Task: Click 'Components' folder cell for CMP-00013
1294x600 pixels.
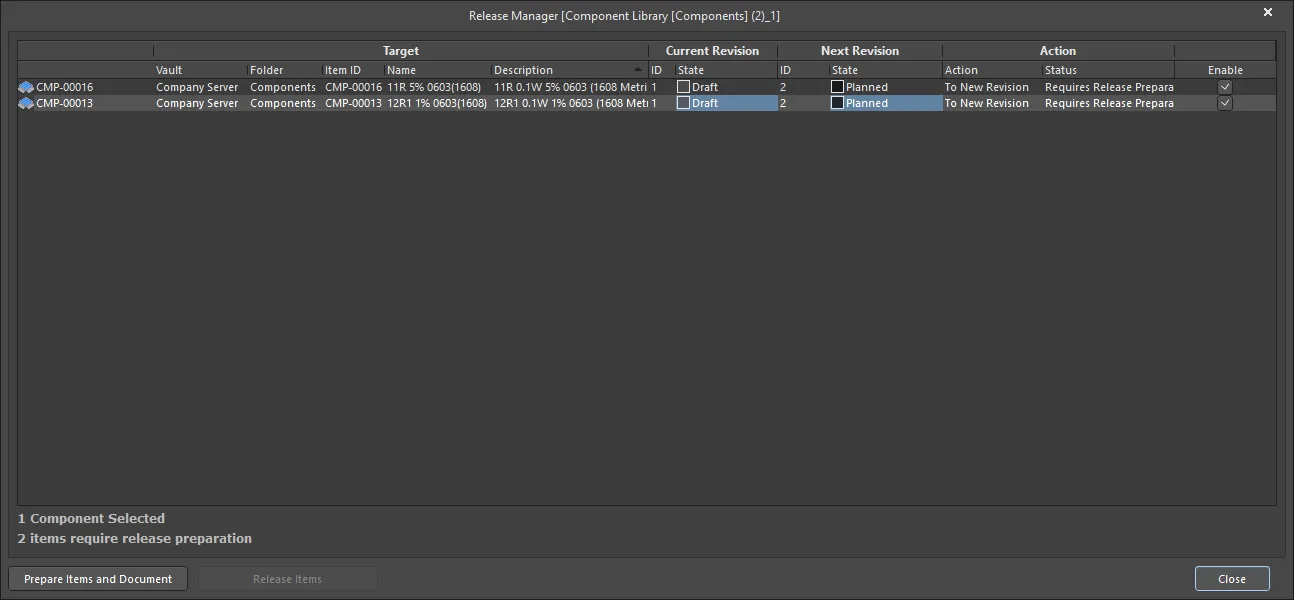Action: tap(283, 103)
